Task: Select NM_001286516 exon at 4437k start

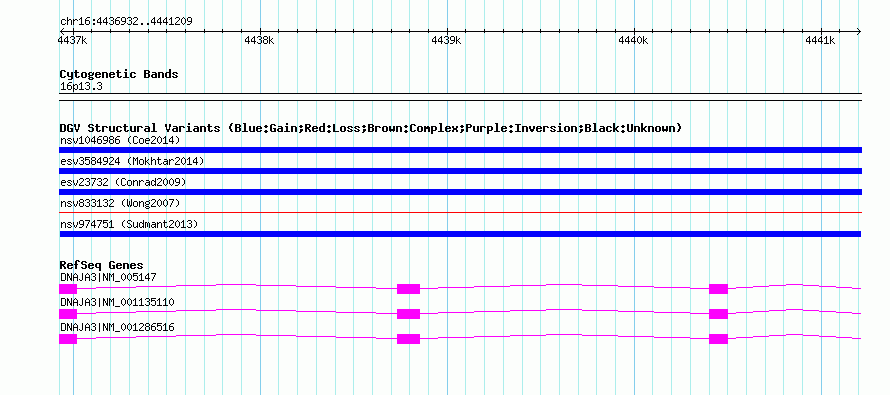Action: (68, 339)
